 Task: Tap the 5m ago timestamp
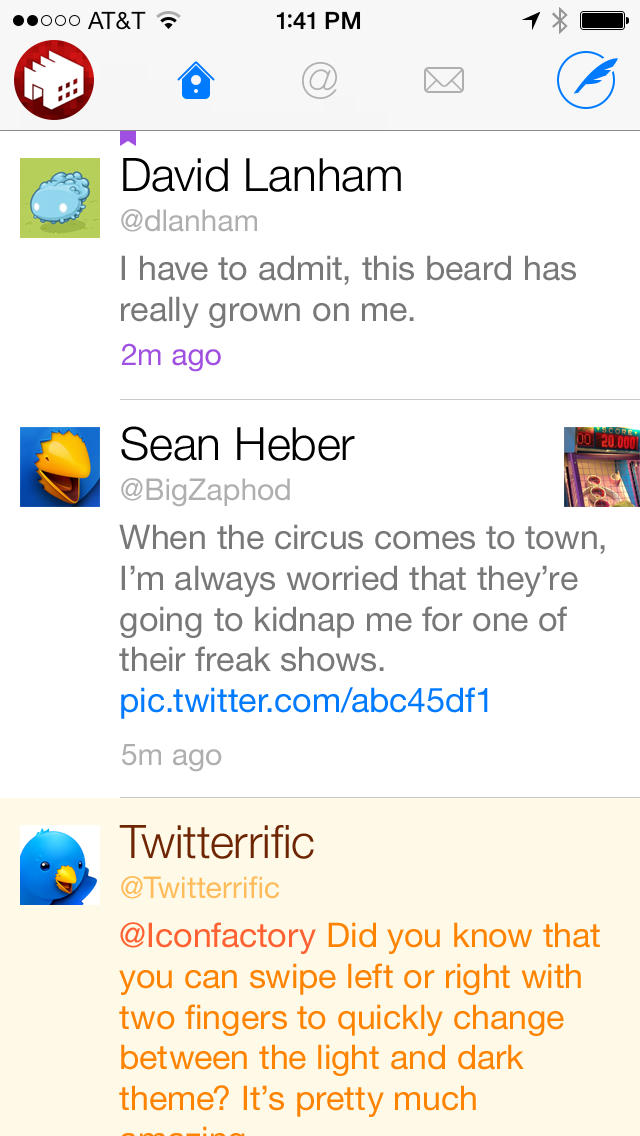point(170,755)
